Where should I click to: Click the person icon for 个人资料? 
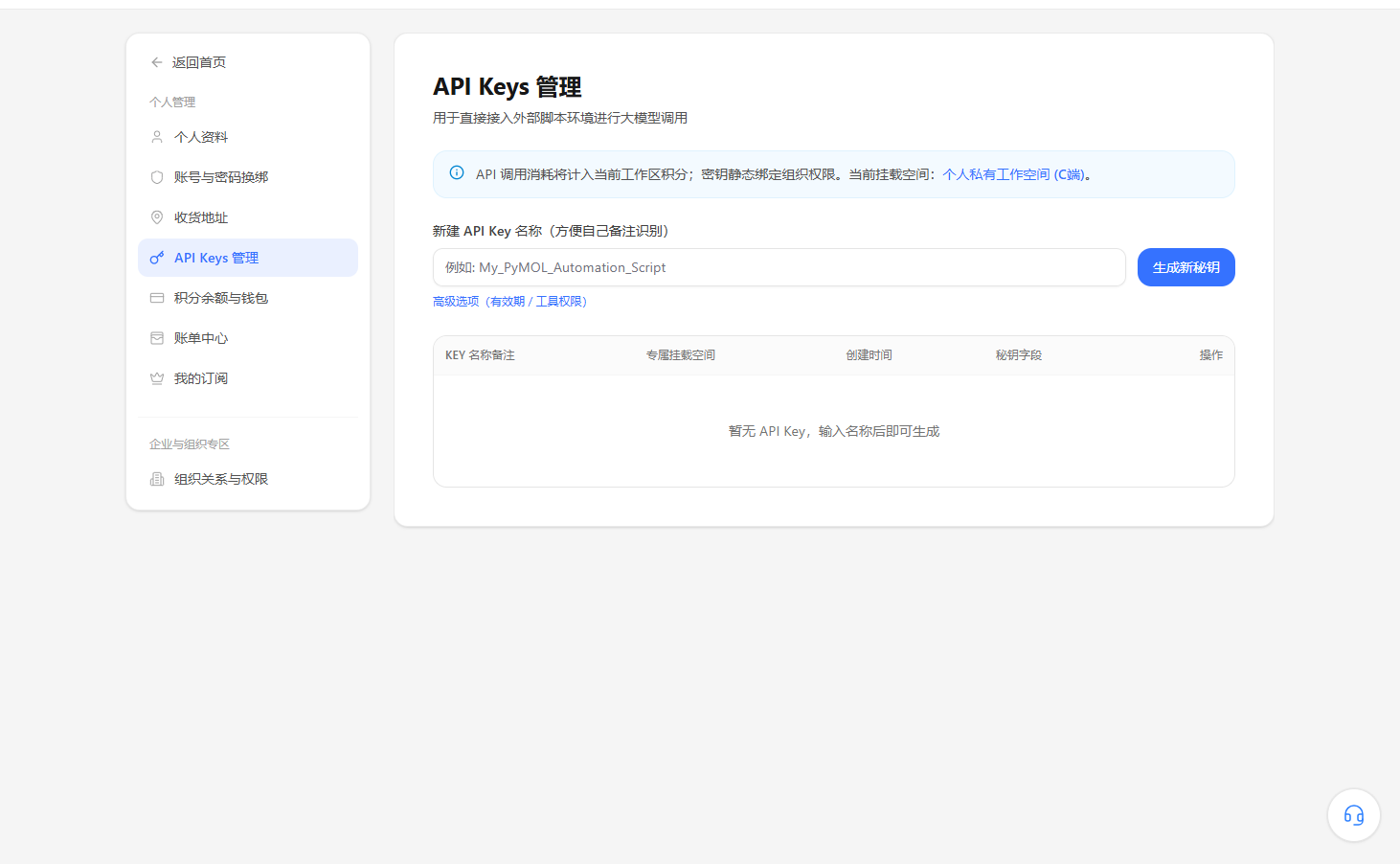(x=157, y=137)
